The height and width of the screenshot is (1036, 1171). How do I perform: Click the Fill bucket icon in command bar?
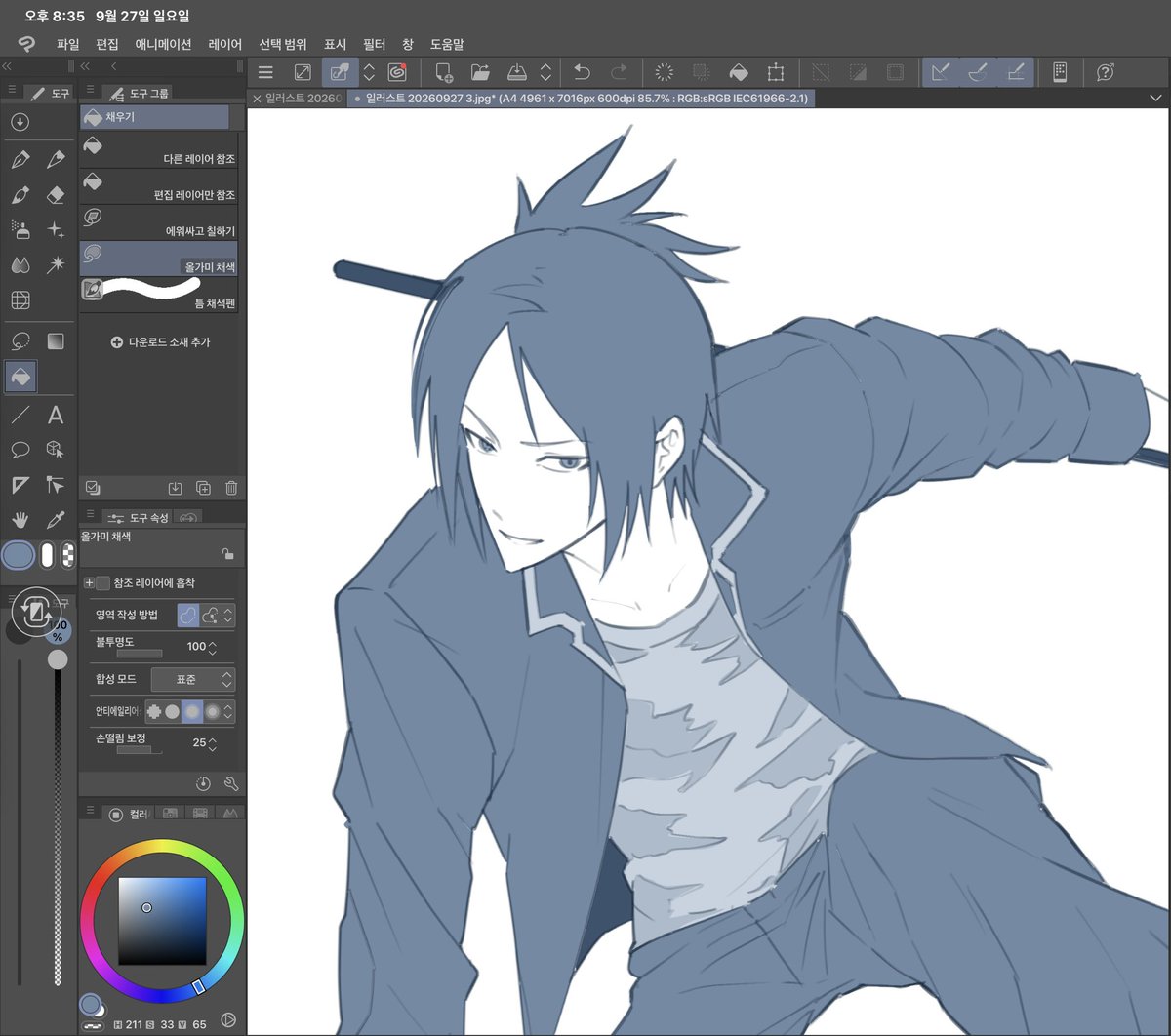[x=739, y=72]
